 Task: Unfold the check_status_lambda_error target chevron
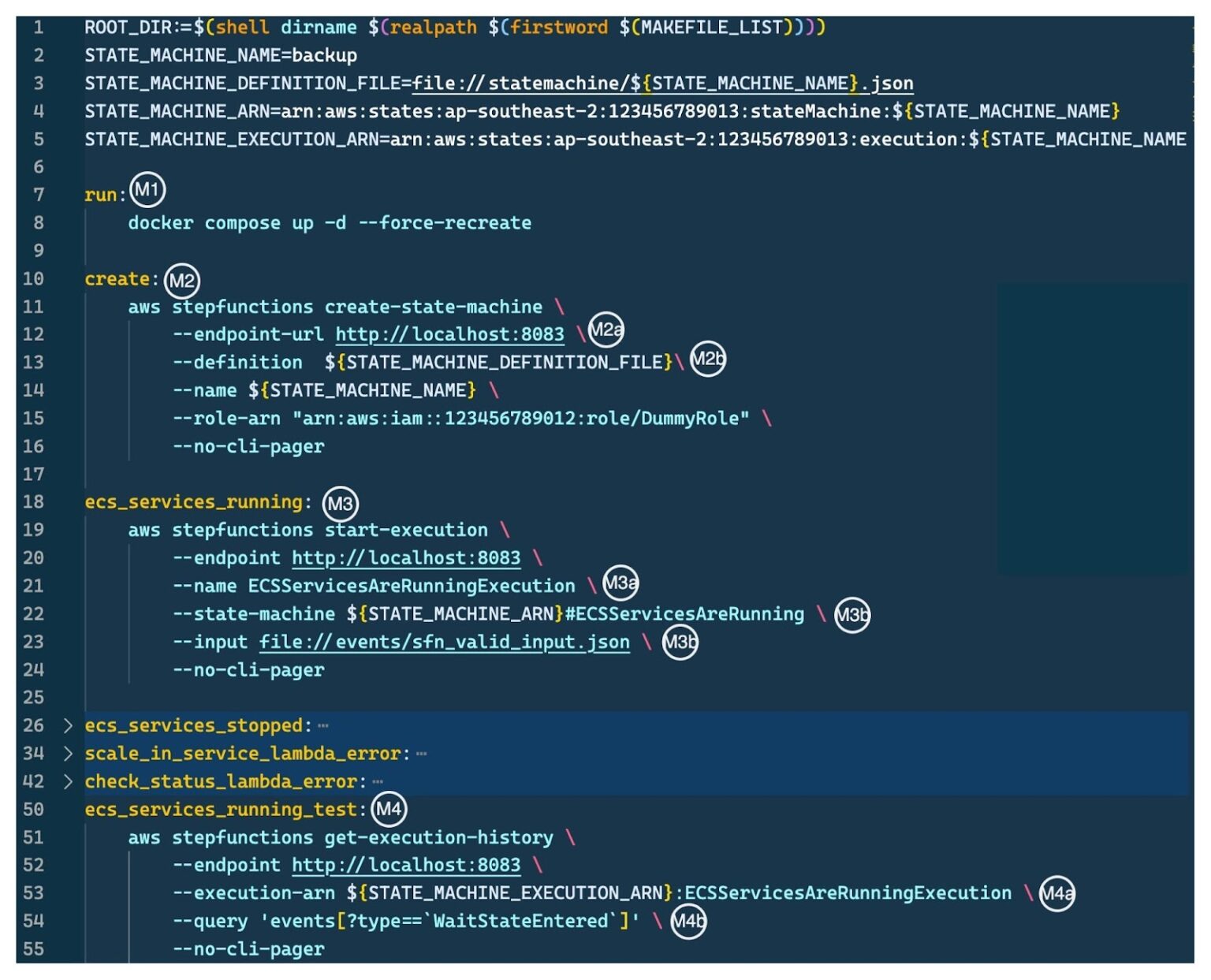(x=68, y=781)
